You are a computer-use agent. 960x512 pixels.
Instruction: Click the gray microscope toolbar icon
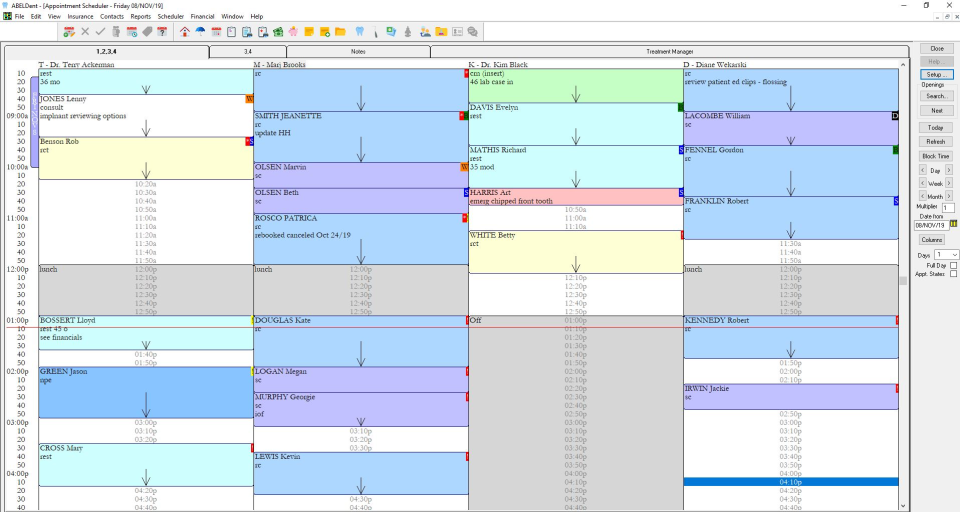click(408, 32)
